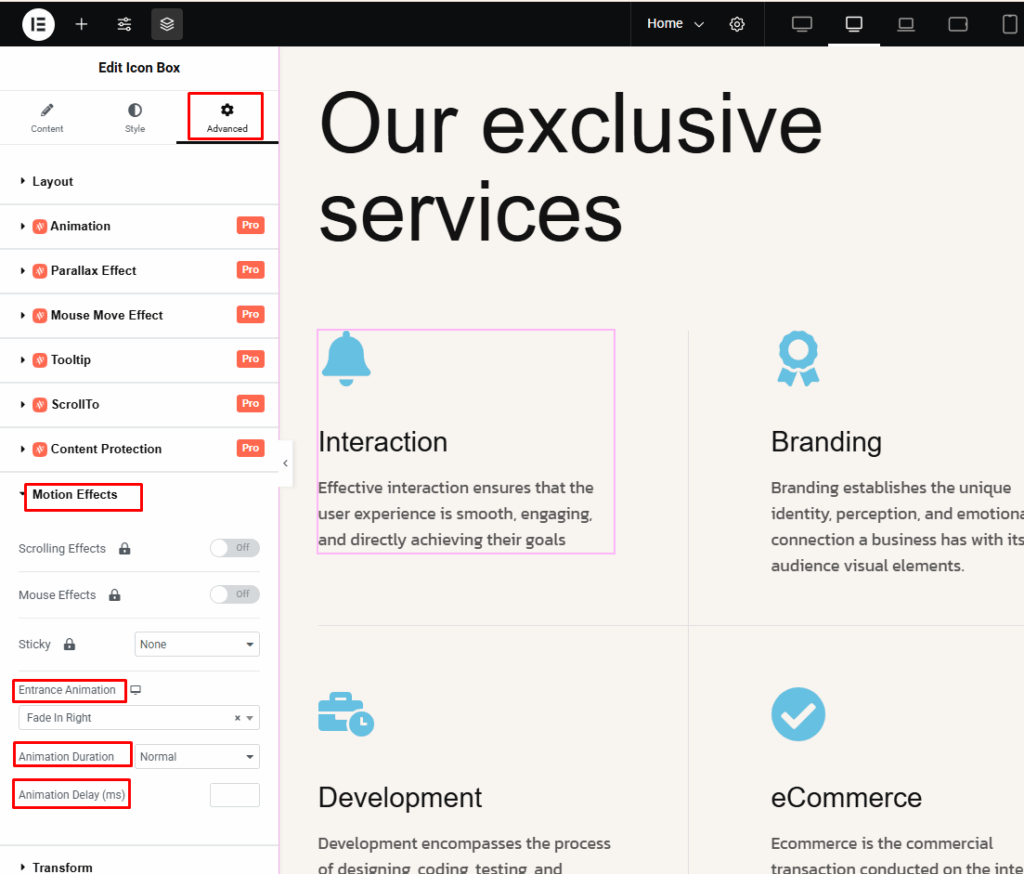Click the page settings gear icon
The width and height of the screenshot is (1024, 874).
[x=737, y=24]
